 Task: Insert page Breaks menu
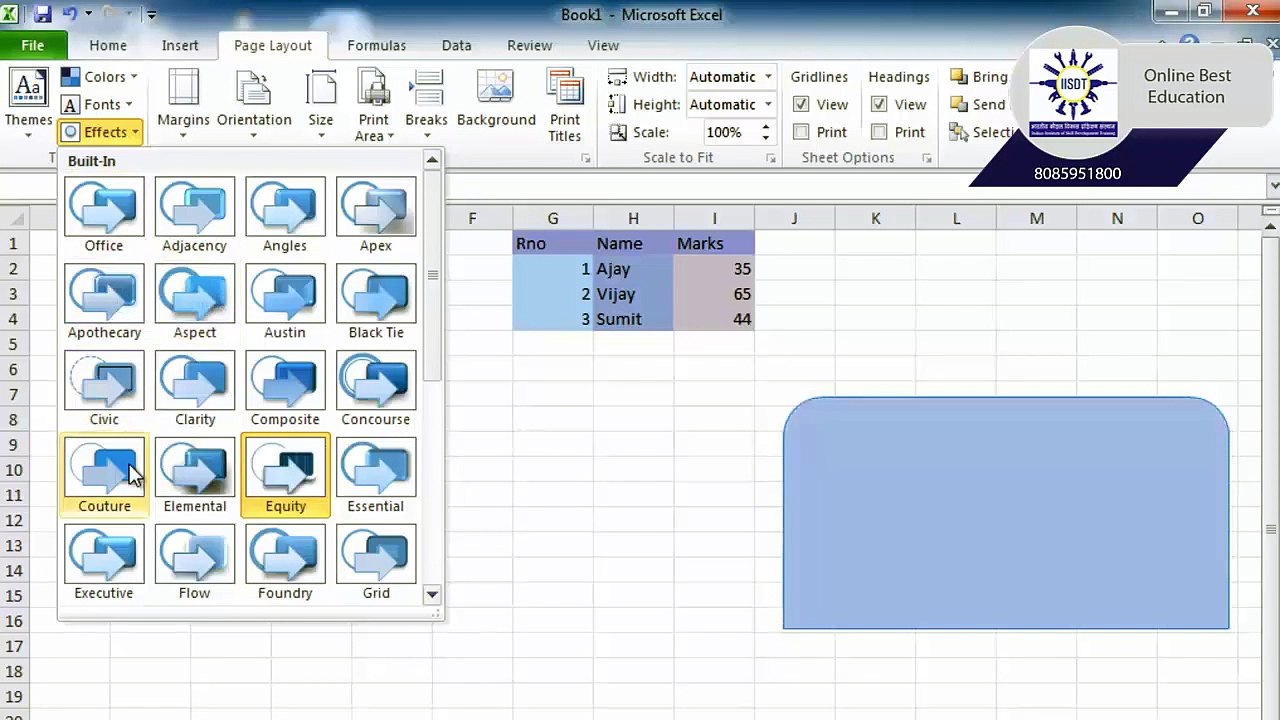point(426,105)
